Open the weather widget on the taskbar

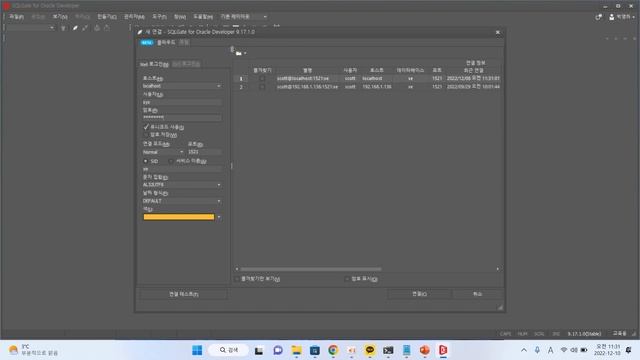[34, 350]
